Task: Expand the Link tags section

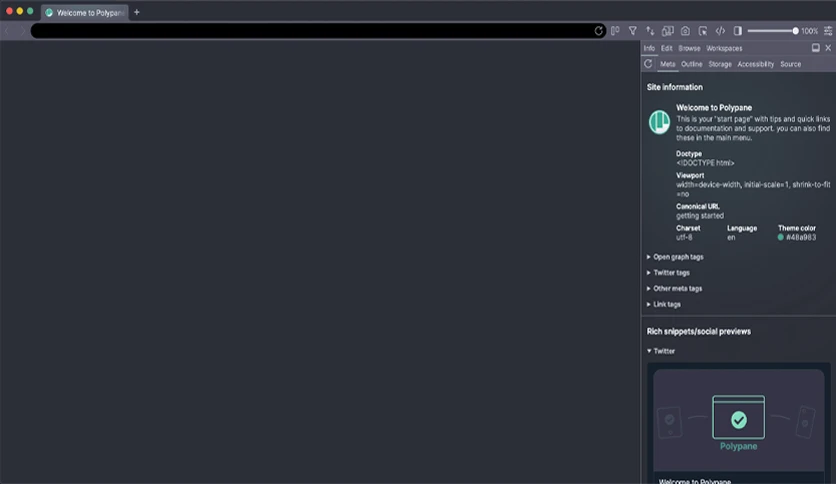Action: pos(664,304)
